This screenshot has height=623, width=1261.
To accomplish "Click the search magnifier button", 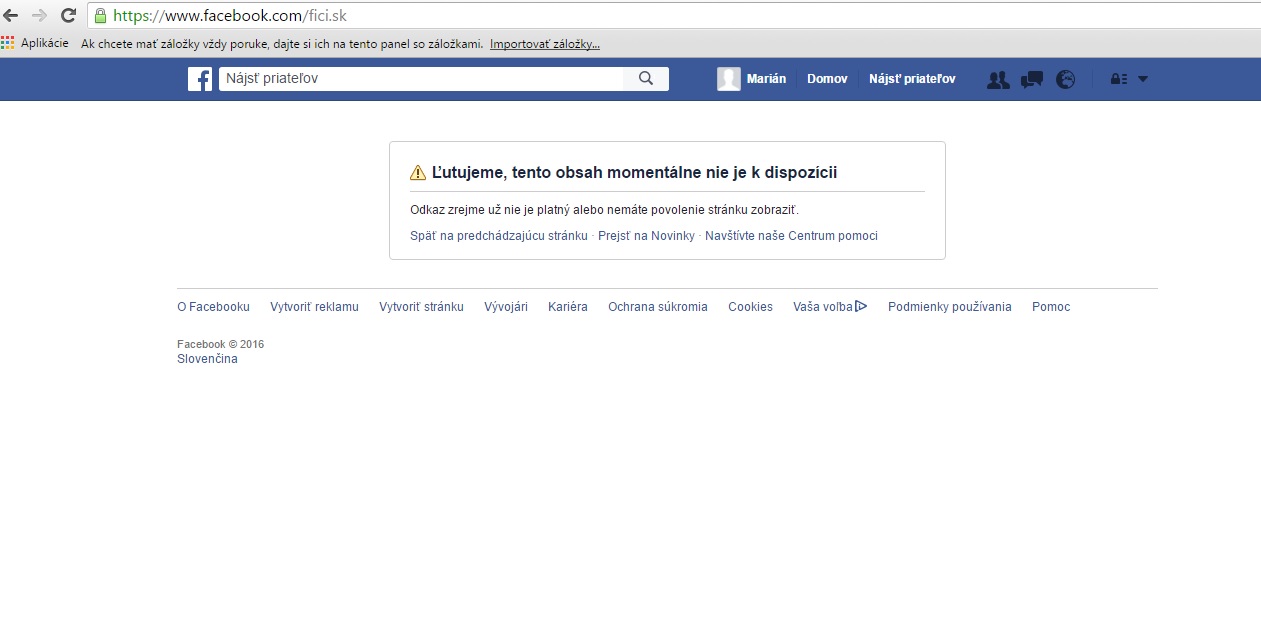I will pos(646,79).
